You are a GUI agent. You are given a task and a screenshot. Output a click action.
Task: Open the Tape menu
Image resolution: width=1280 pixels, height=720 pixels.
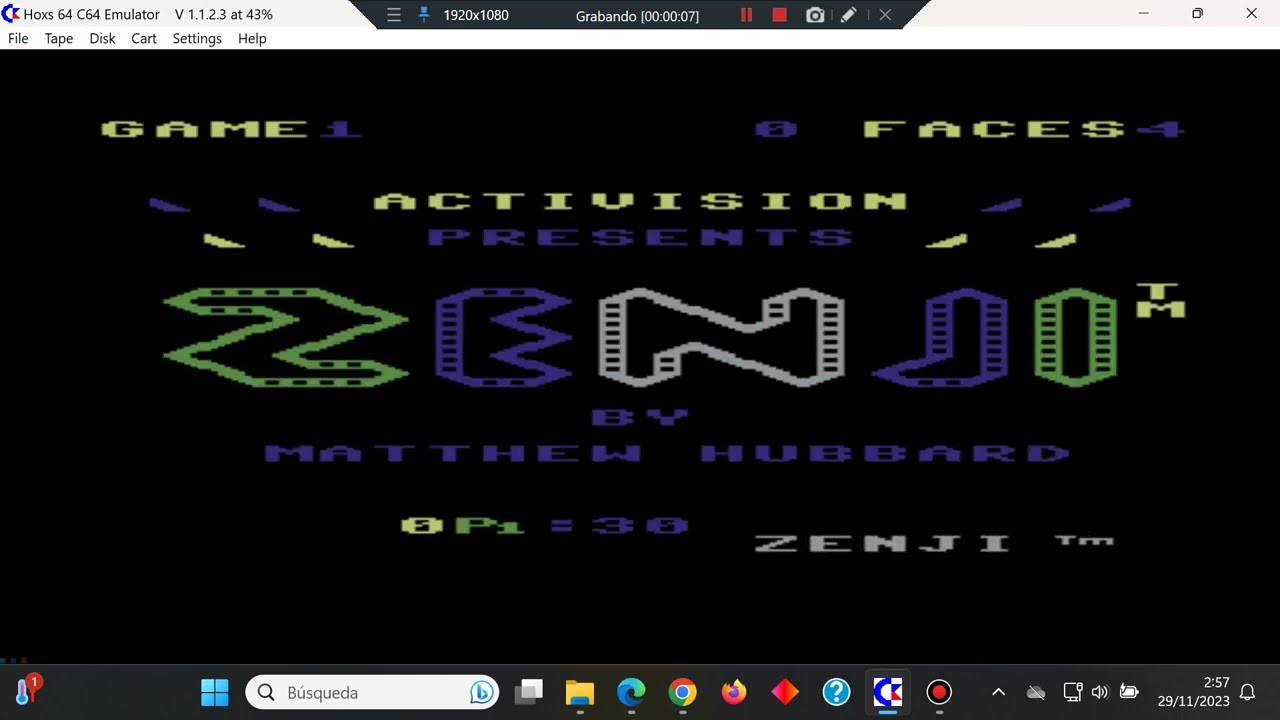point(59,38)
